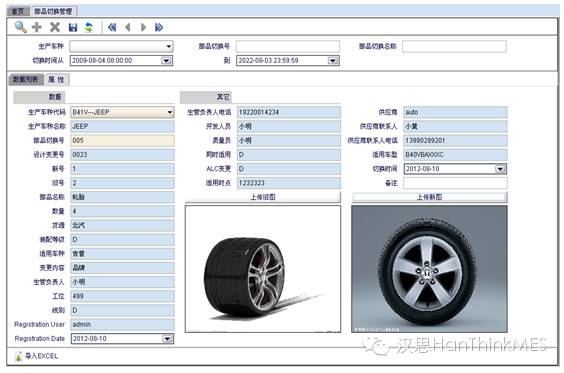Click the floppy disk save icon
Screen dimensions: 564x373
click(x=73, y=27)
